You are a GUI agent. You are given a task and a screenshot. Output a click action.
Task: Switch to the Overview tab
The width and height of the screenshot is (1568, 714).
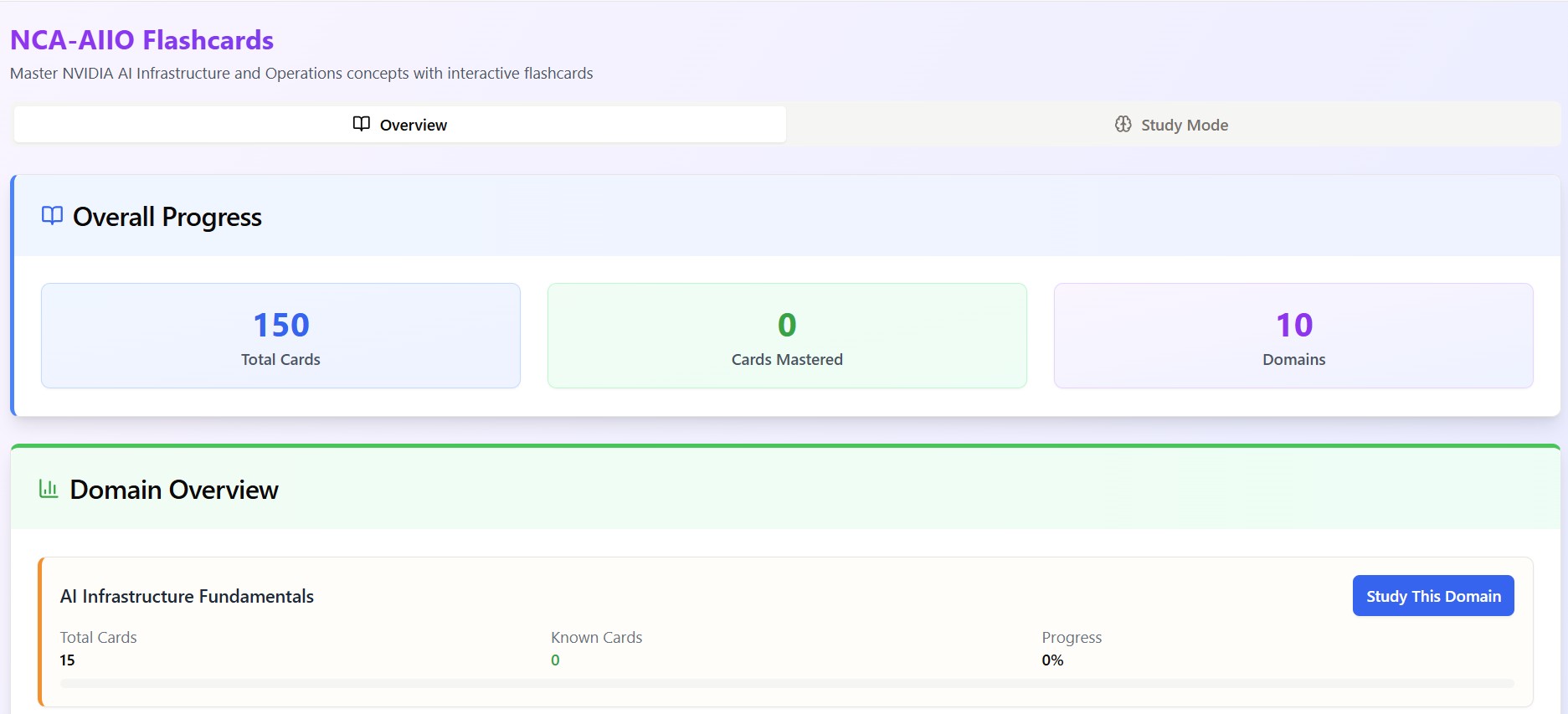(400, 124)
